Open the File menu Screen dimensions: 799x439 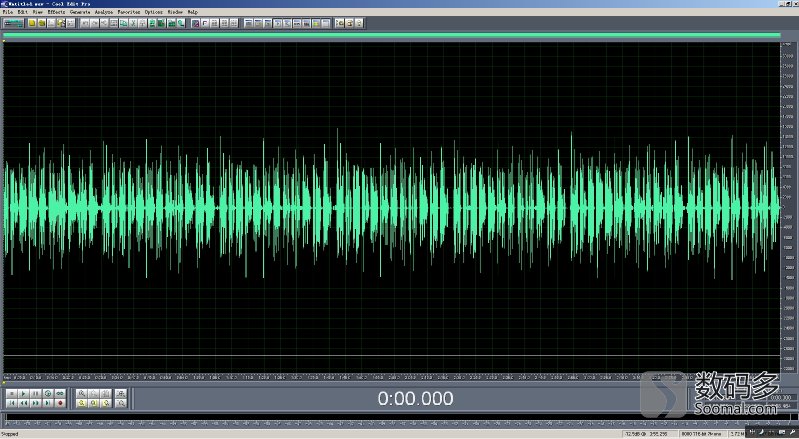(x=7, y=11)
